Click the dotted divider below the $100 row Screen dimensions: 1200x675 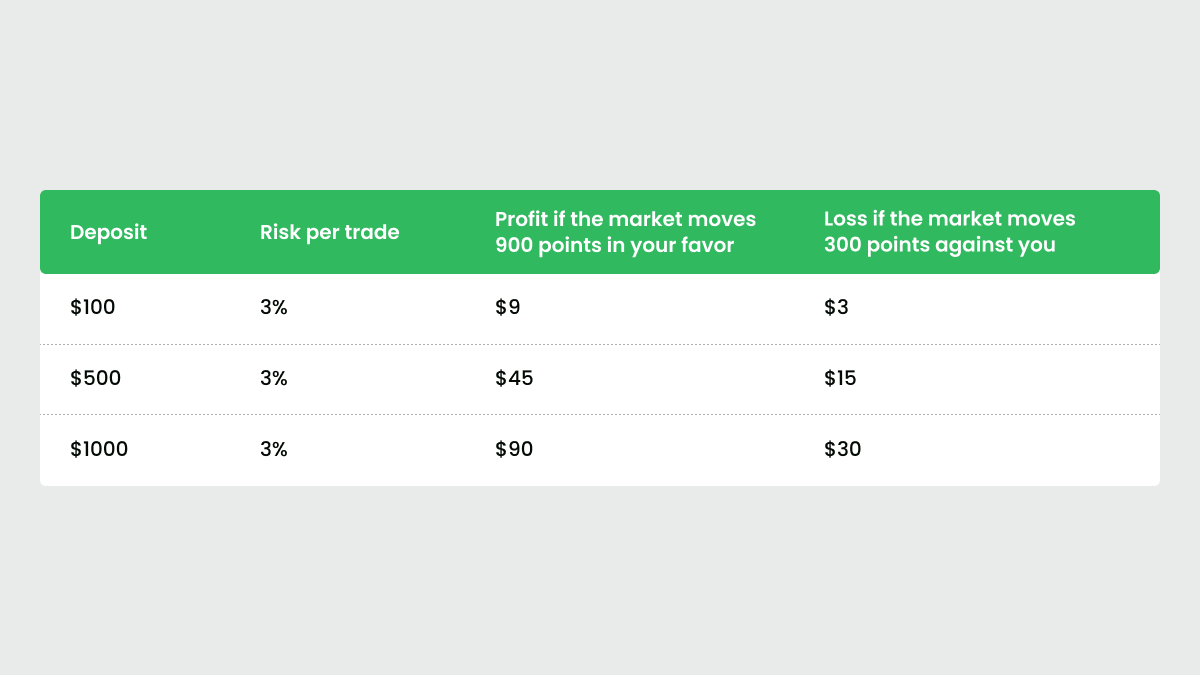(600, 344)
